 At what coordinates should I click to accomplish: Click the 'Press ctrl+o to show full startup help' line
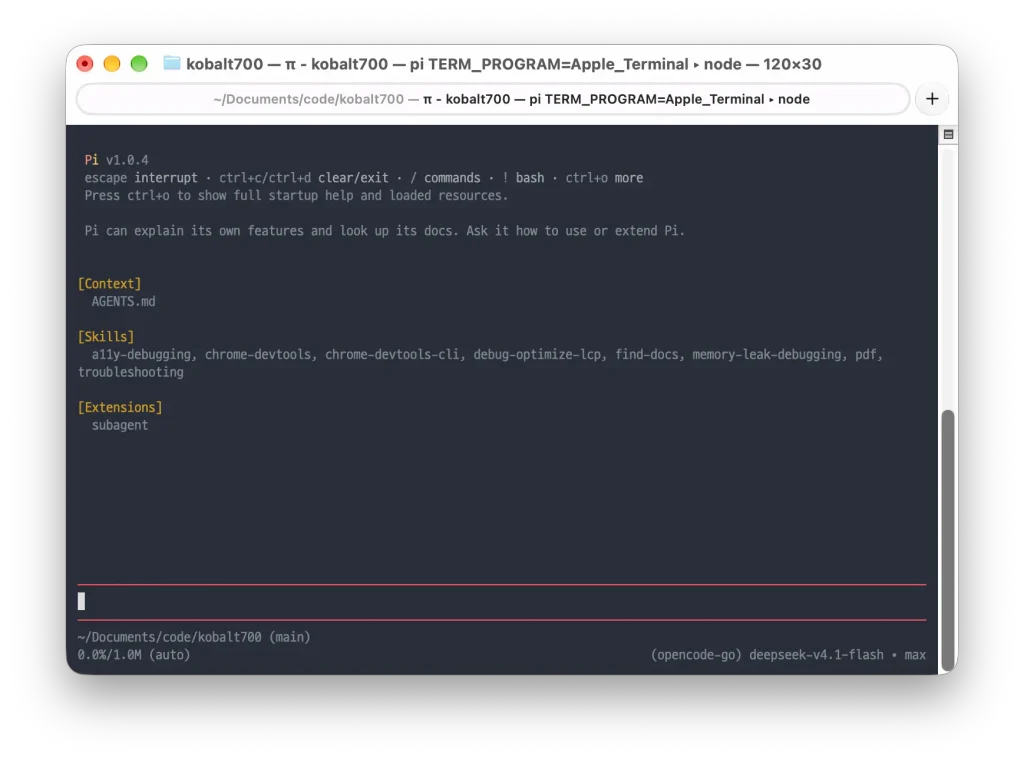tap(296, 195)
